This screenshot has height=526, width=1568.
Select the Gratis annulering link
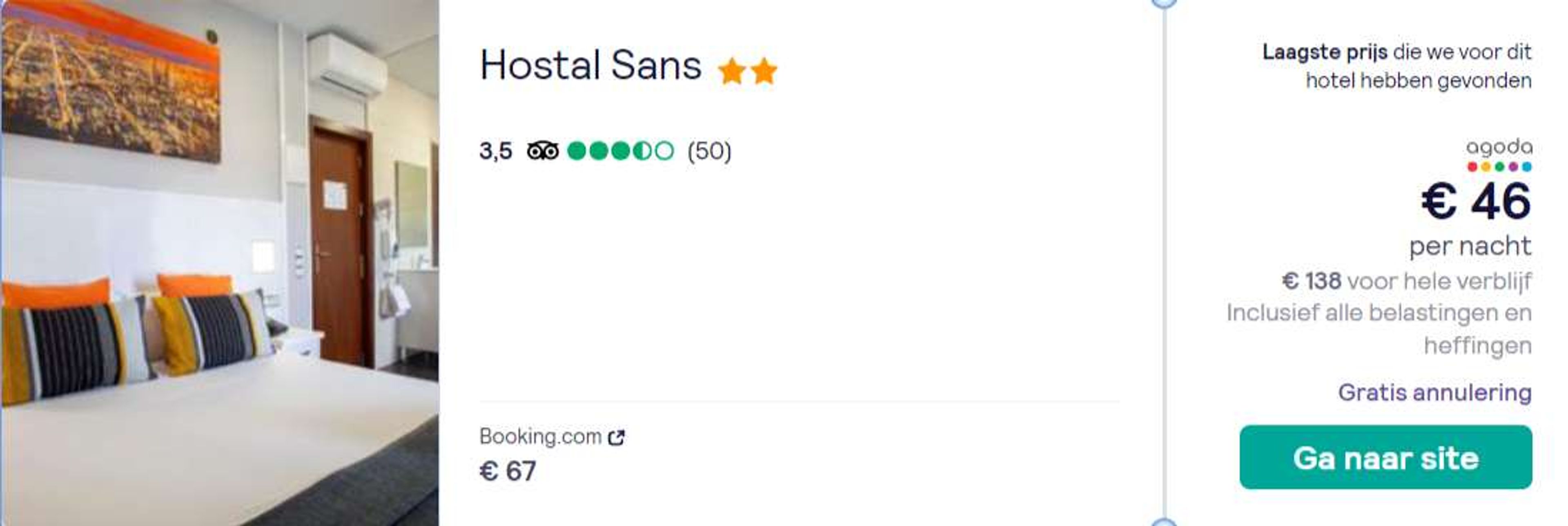pos(1434,392)
